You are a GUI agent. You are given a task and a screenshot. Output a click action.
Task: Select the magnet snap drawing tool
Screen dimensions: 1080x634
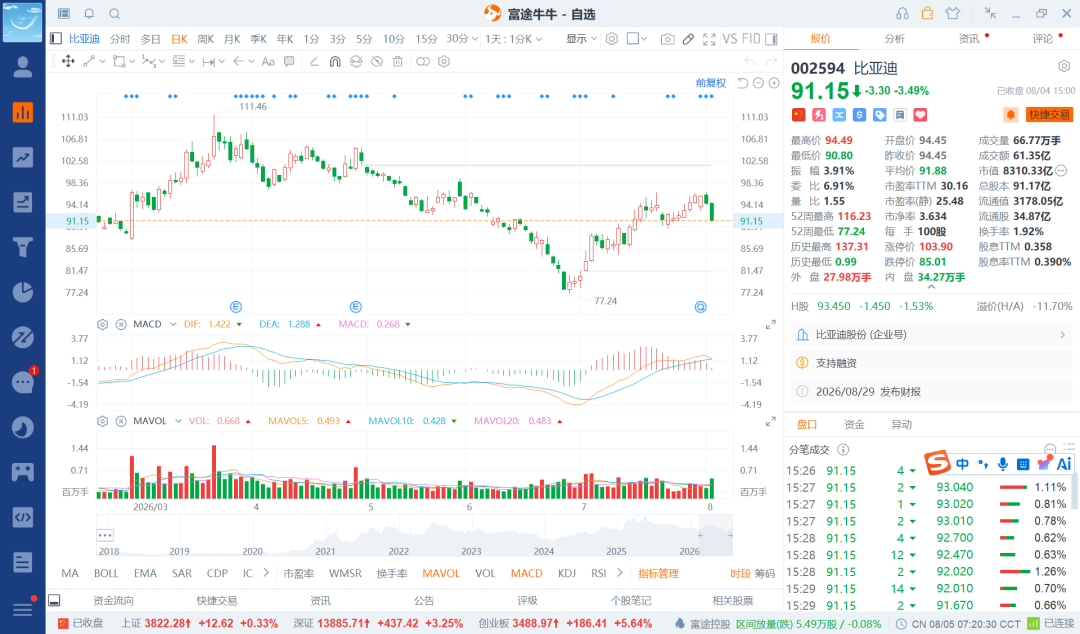[x=335, y=61]
